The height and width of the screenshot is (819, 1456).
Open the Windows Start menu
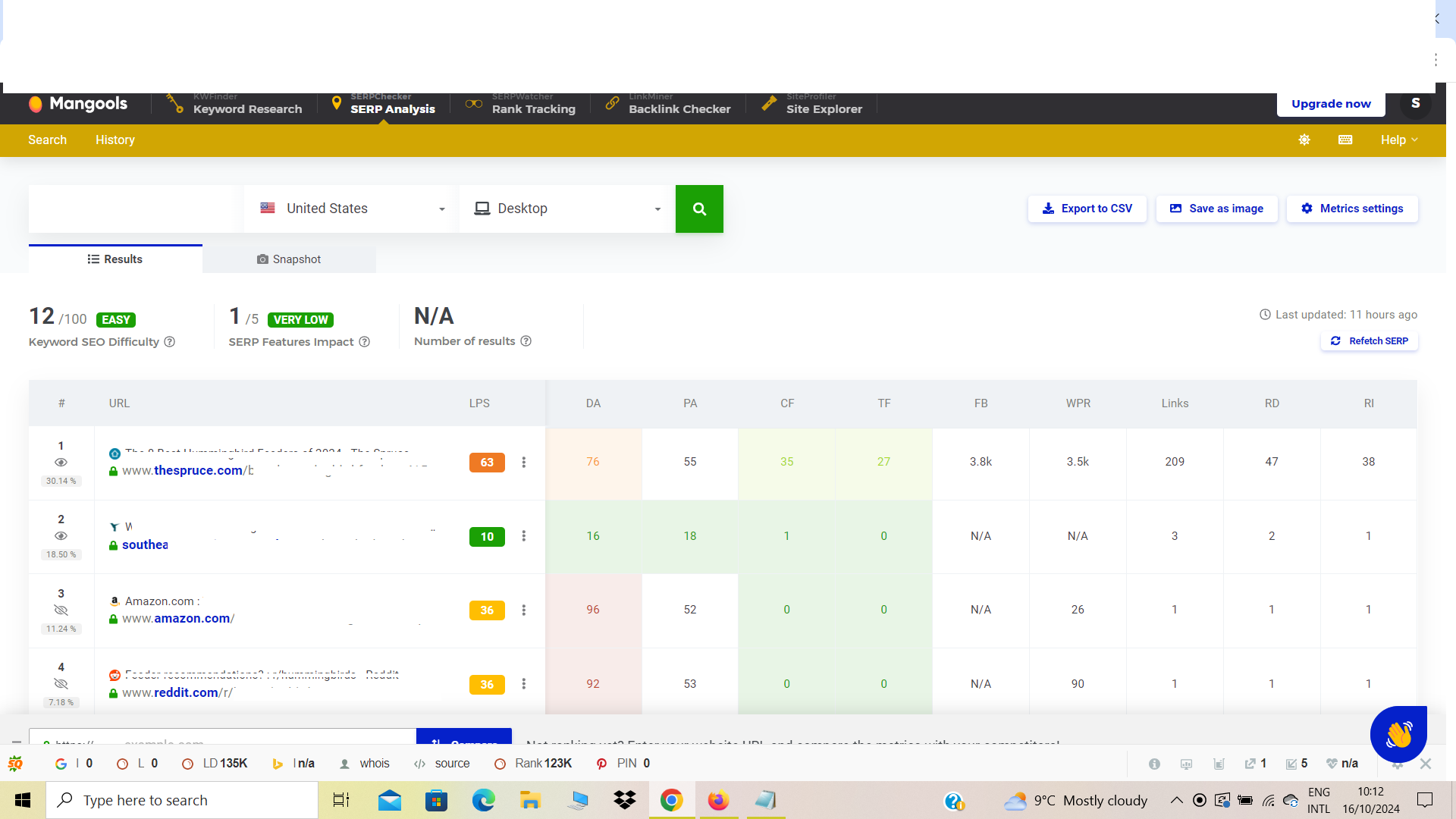pos(23,800)
